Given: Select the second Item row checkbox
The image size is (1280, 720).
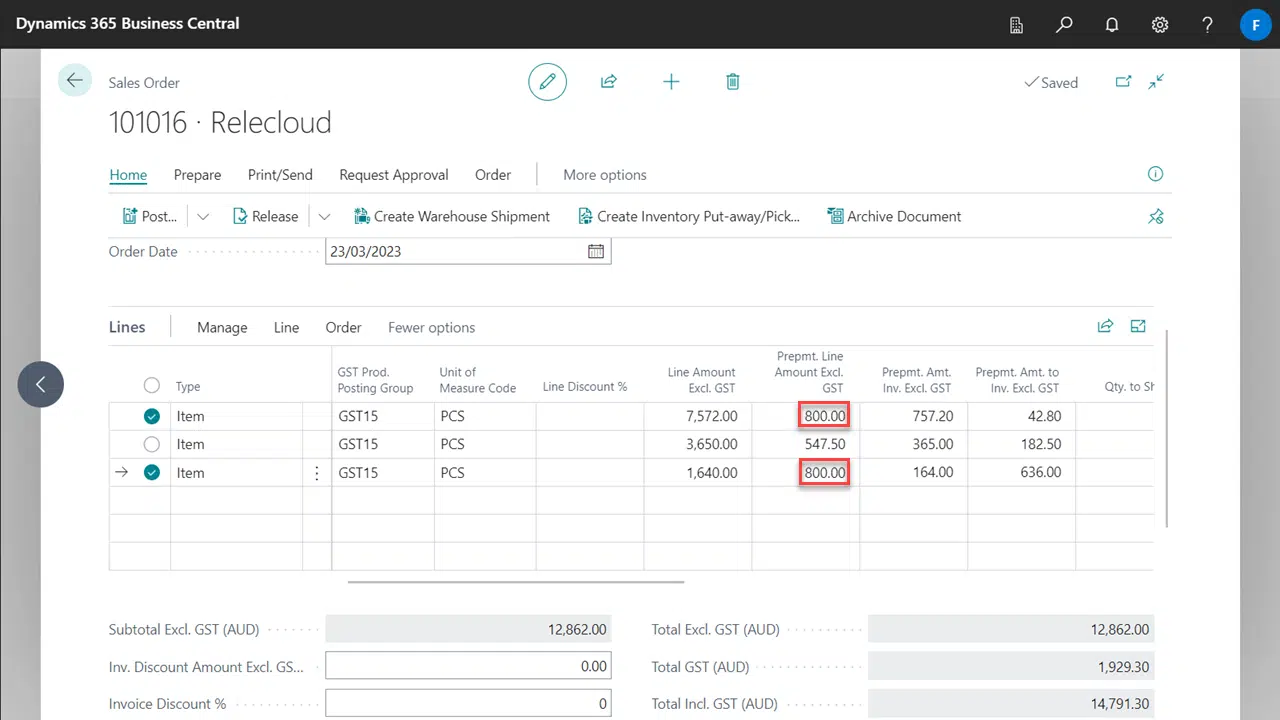Looking at the screenshot, I should tap(152, 444).
